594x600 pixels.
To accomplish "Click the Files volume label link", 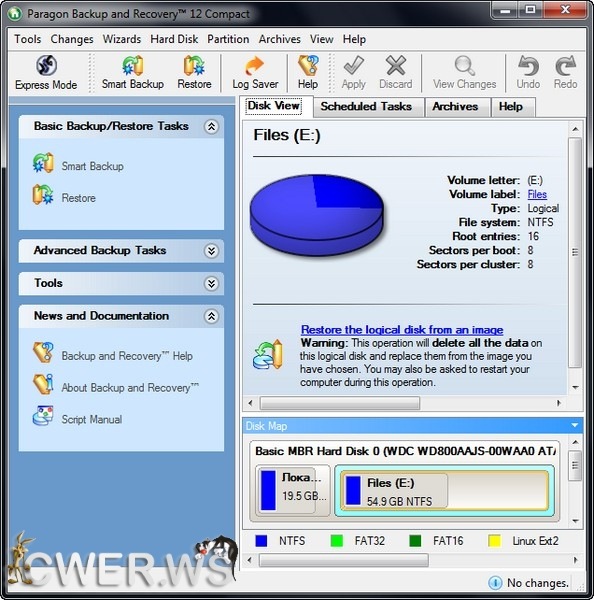I will click(x=537, y=194).
